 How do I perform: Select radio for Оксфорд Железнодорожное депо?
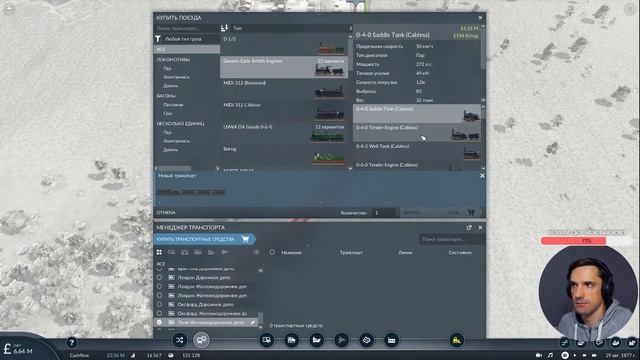pos(159,313)
